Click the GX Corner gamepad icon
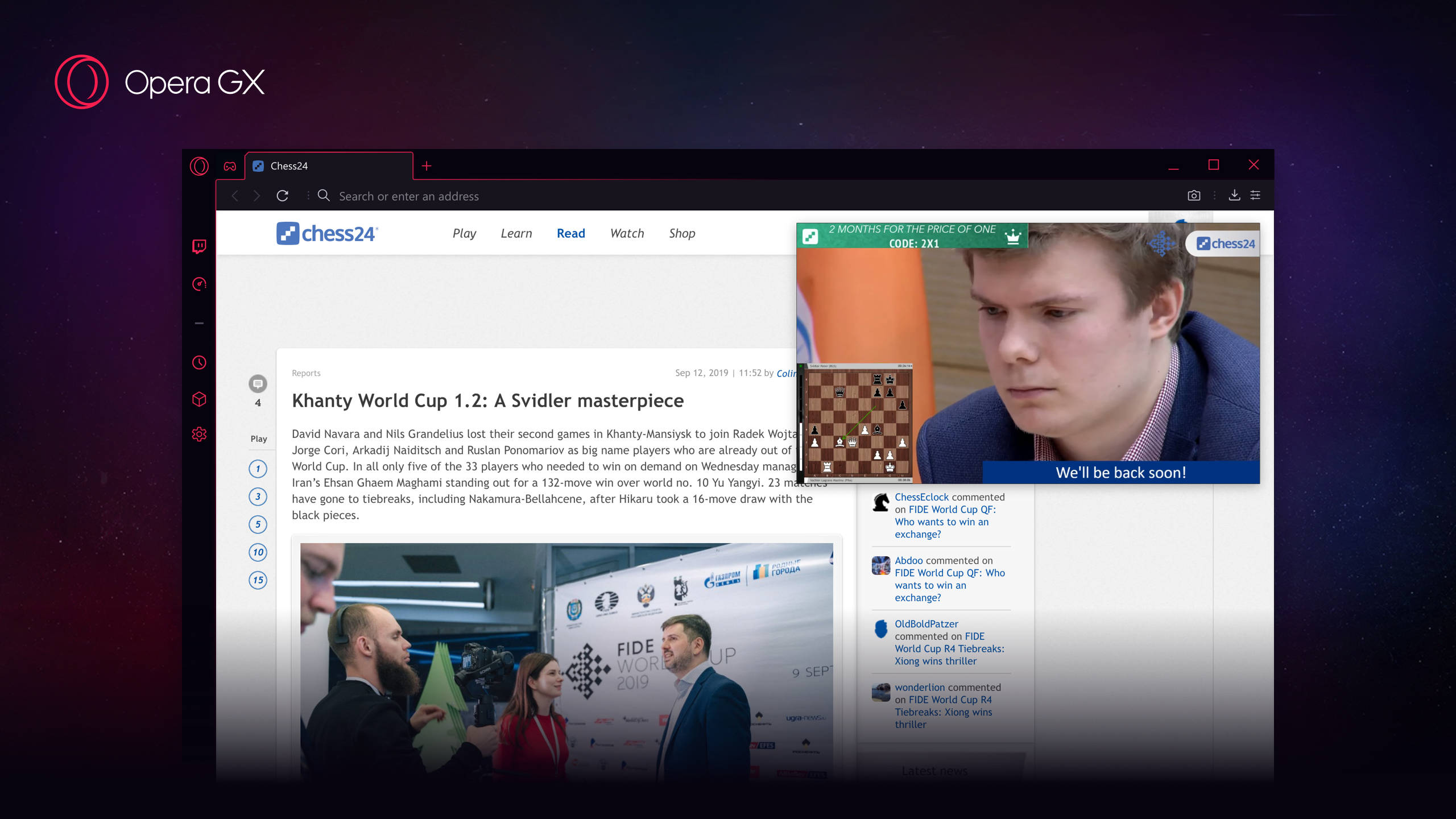 click(x=230, y=166)
